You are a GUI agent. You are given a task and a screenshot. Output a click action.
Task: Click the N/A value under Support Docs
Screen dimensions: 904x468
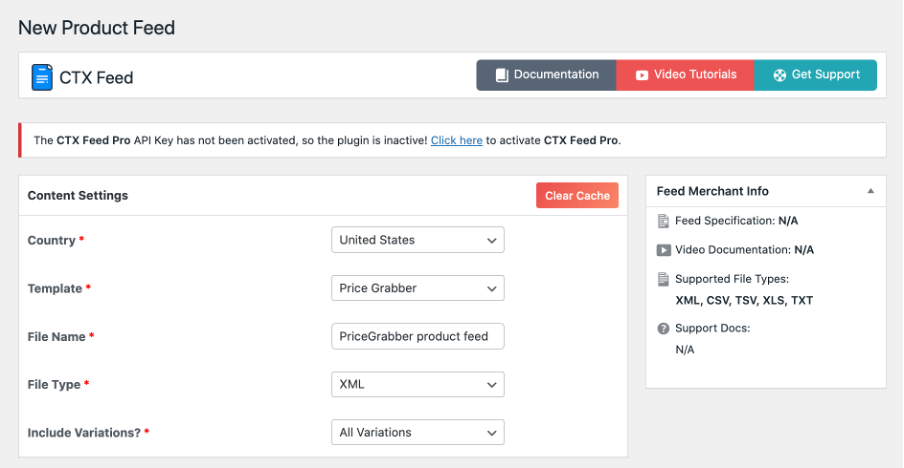[x=685, y=349]
